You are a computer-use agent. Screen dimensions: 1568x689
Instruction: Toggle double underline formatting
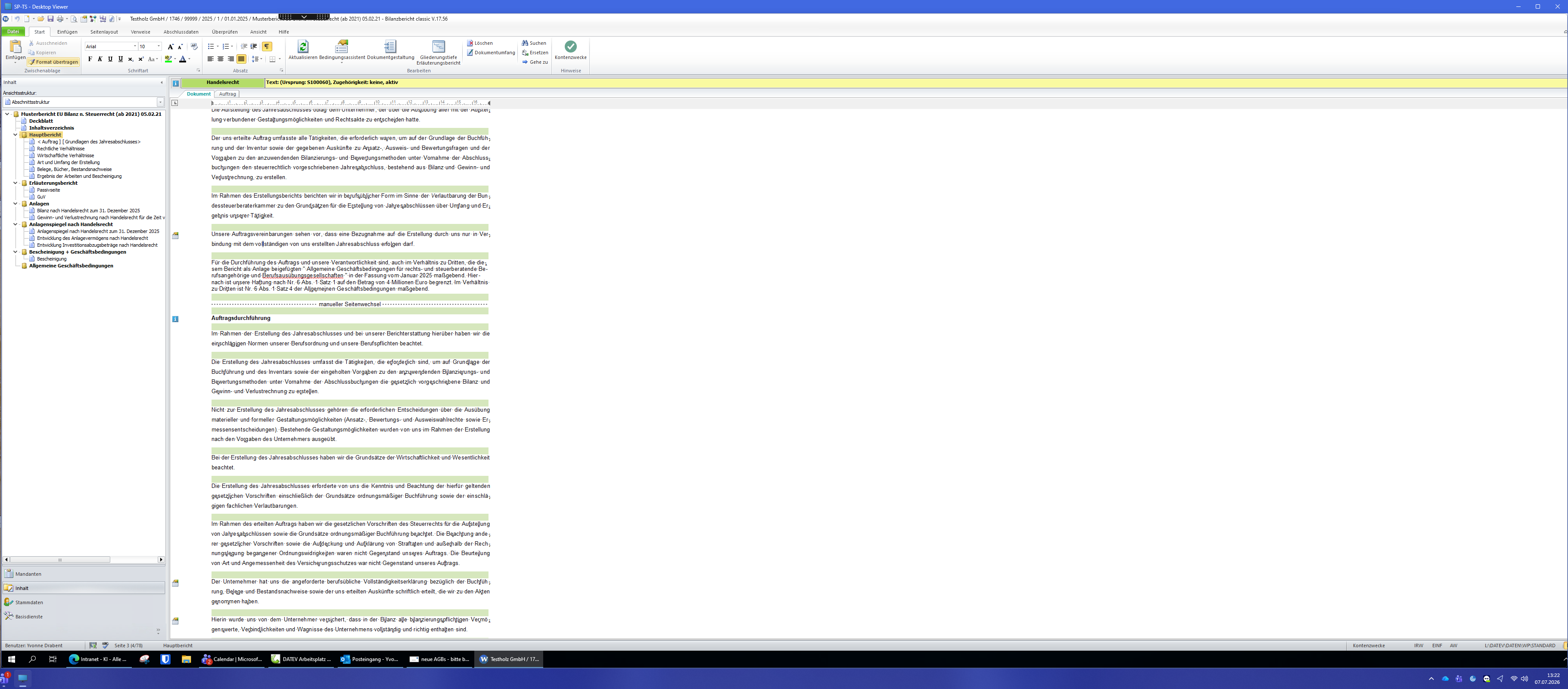tap(121, 59)
